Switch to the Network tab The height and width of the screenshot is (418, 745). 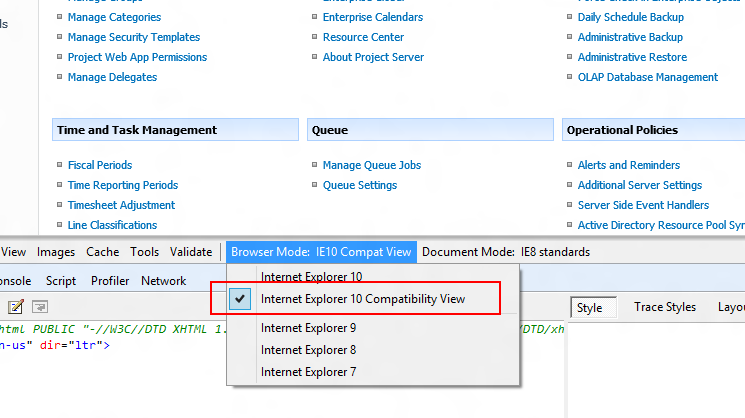pyautogui.click(x=163, y=281)
